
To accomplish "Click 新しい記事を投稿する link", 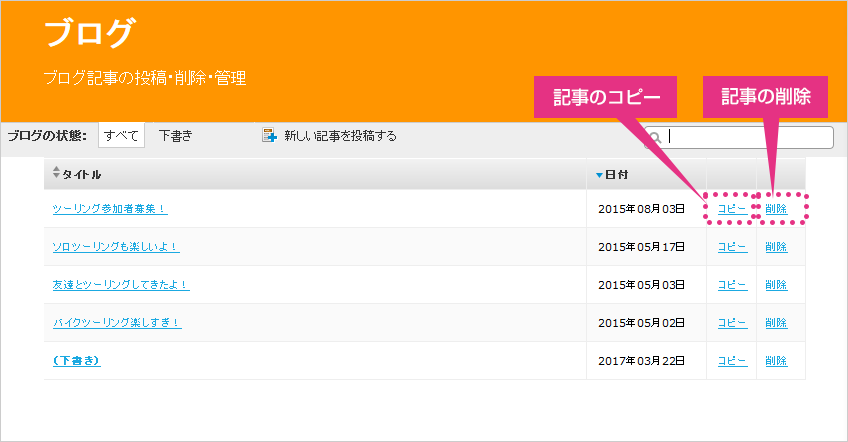I will 340,136.
